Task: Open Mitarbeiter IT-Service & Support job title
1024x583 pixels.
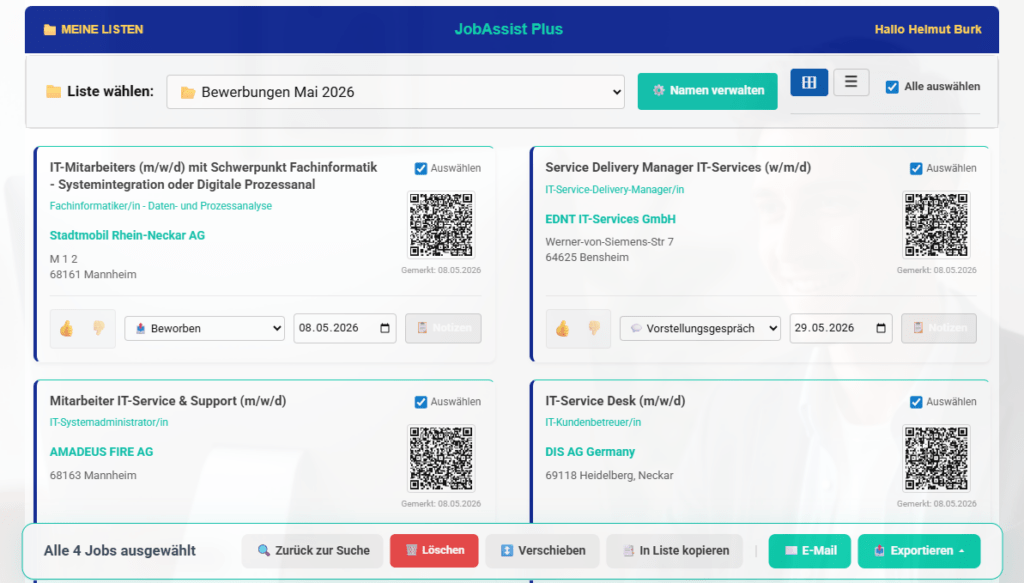Action: [168, 401]
